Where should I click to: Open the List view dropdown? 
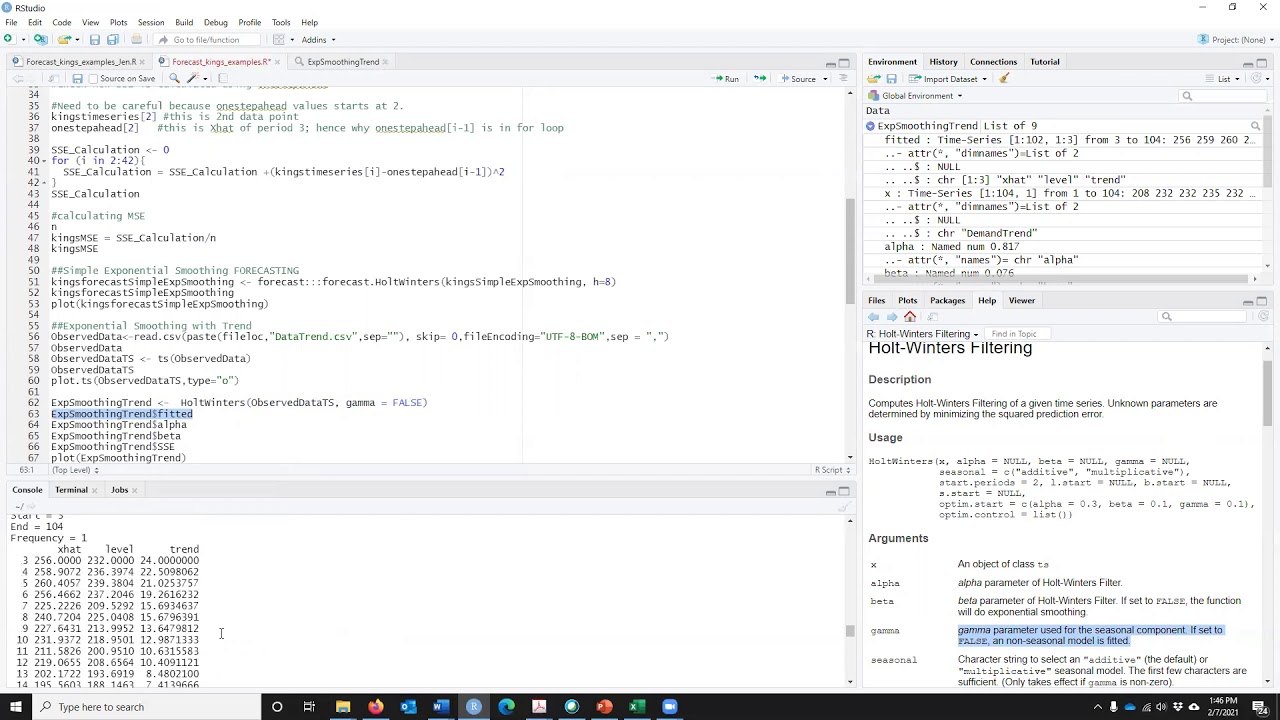click(x=1224, y=78)
